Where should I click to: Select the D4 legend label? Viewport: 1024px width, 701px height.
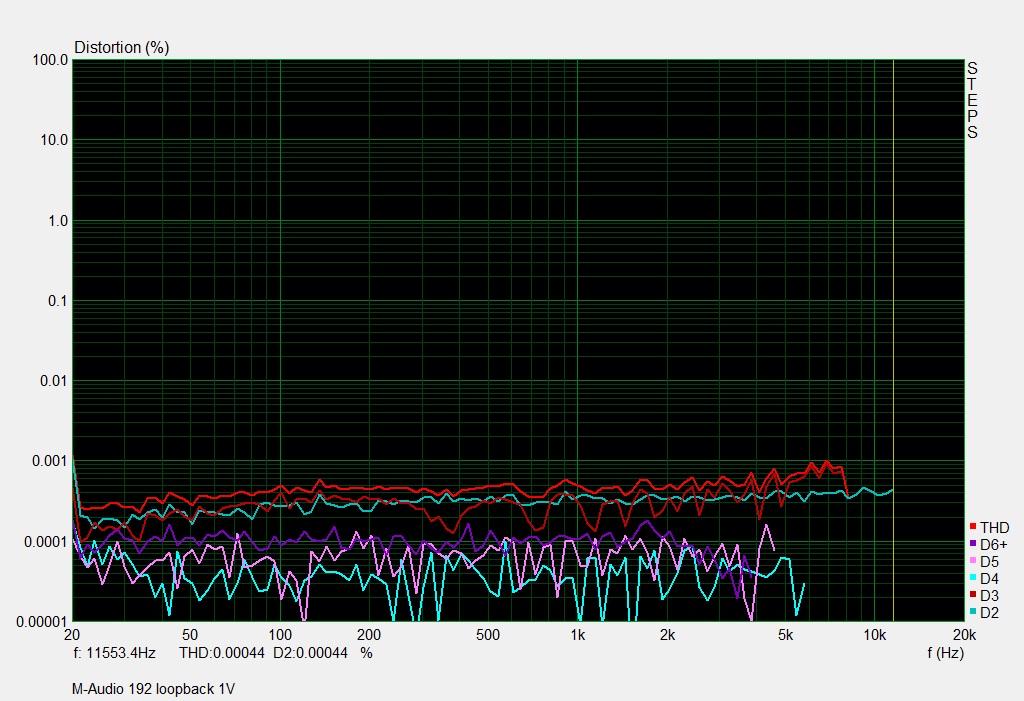(x=989, y=579)
